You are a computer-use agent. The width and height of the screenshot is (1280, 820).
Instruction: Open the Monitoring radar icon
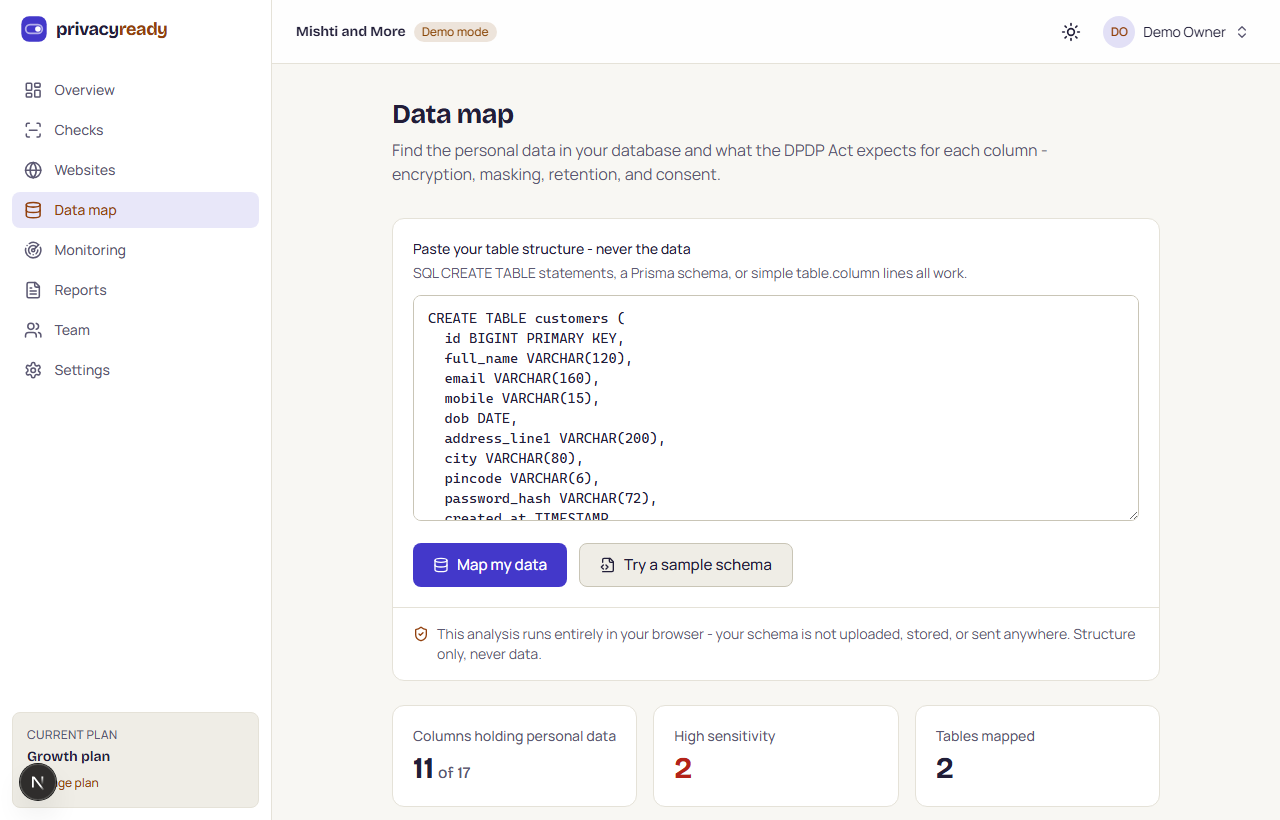coord(33,250)
